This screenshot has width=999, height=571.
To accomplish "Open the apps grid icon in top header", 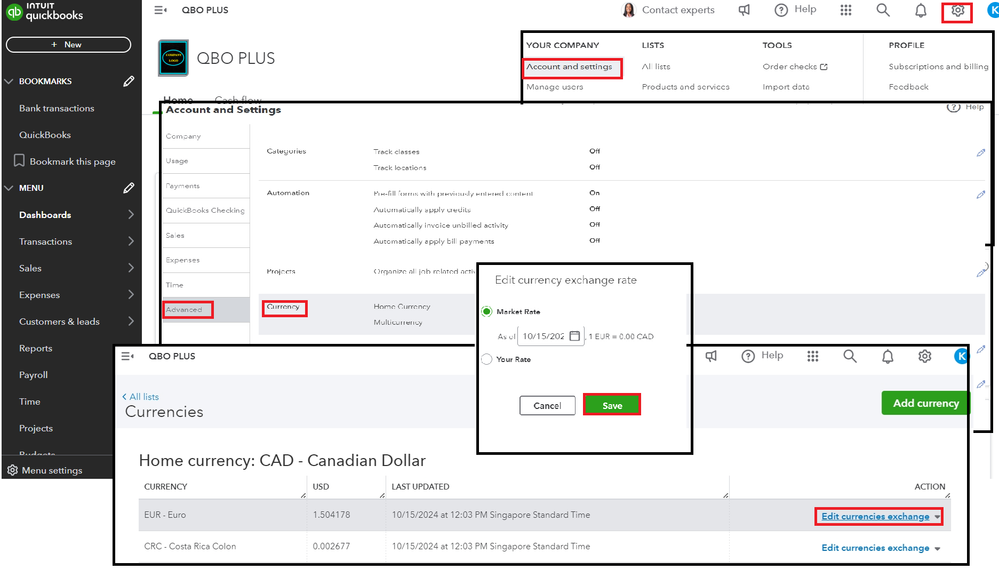I will [x=845, y=10].
